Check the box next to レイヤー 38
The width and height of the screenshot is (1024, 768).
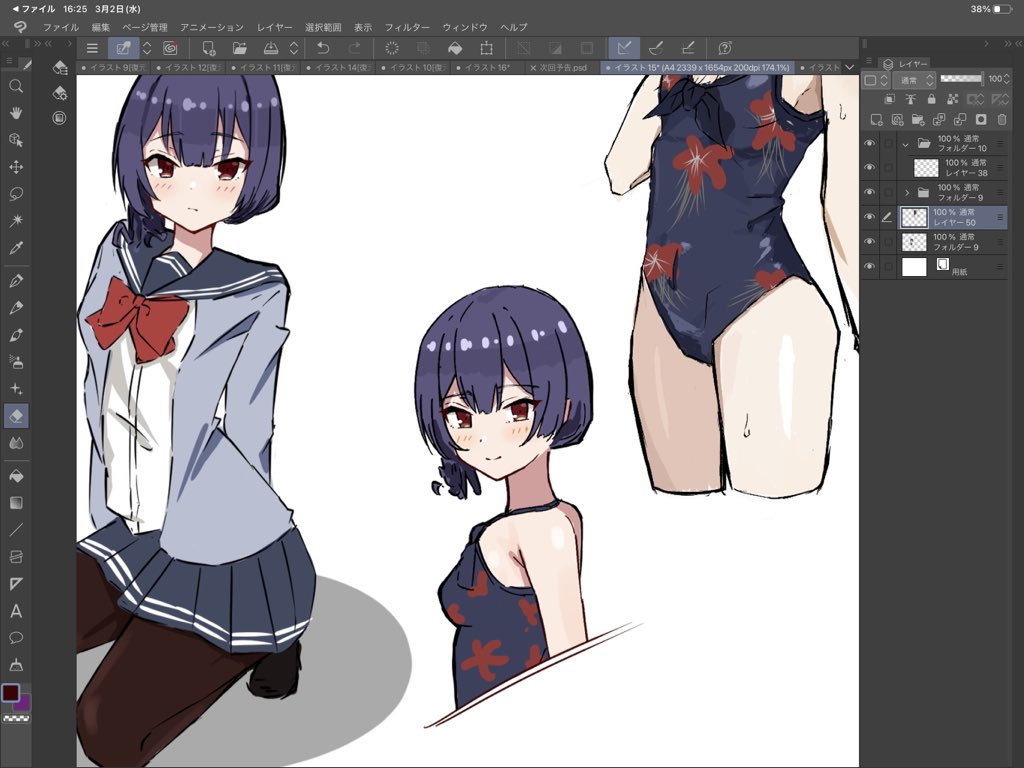tap(888, 168)
